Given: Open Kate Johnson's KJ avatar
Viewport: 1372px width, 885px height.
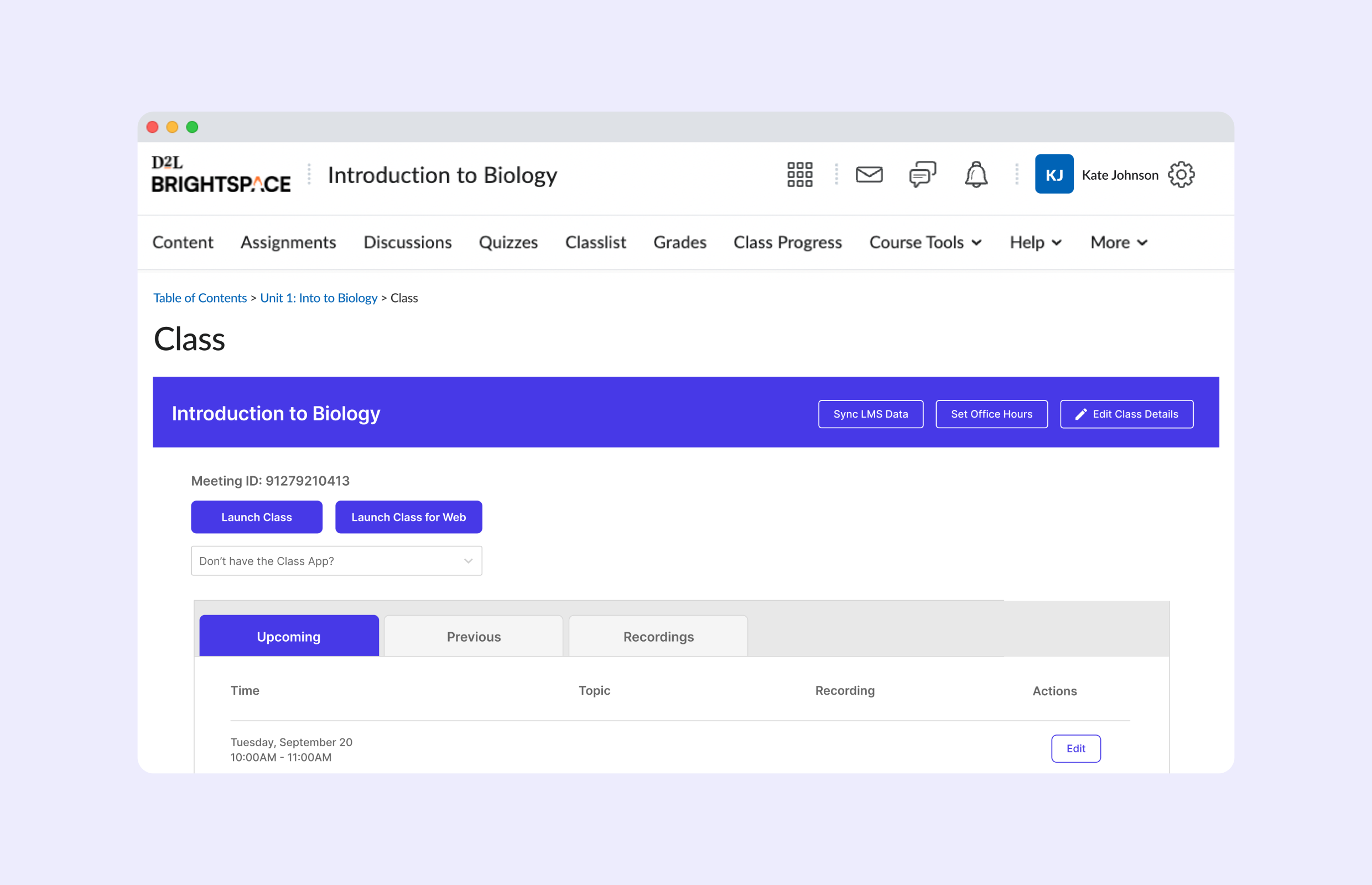Looking at the screenshot, I should click(1053, 174).
